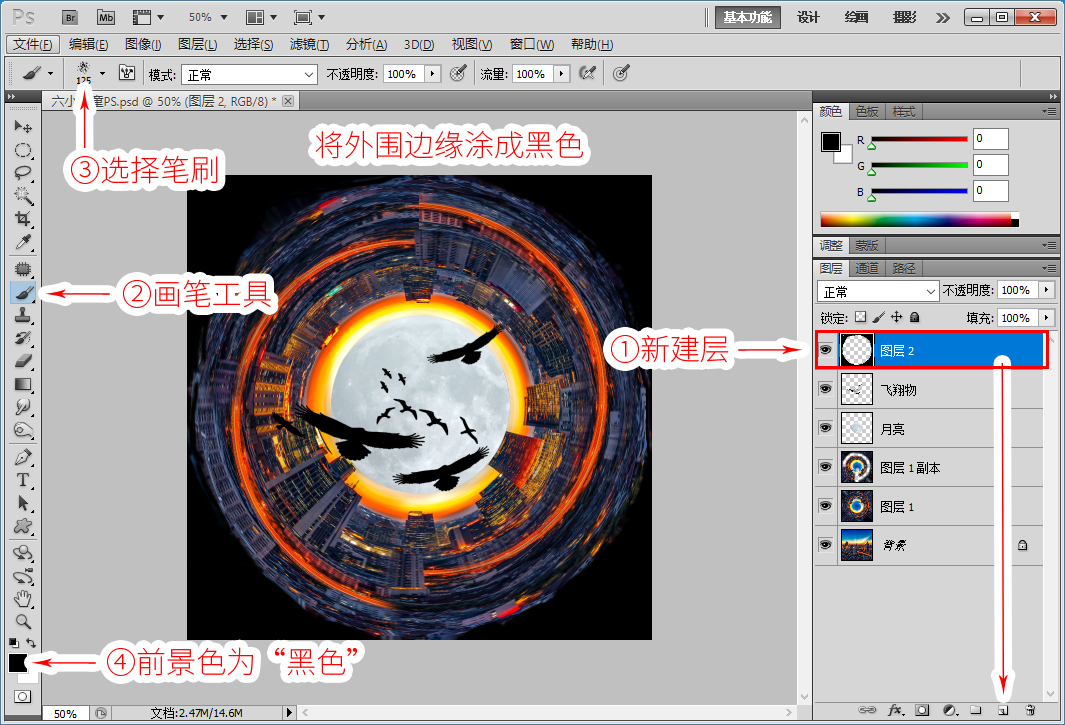Open the brush 模式 dropdown
The width and height of the screenshot is (1065, 725).
click(x=249, y=75)
